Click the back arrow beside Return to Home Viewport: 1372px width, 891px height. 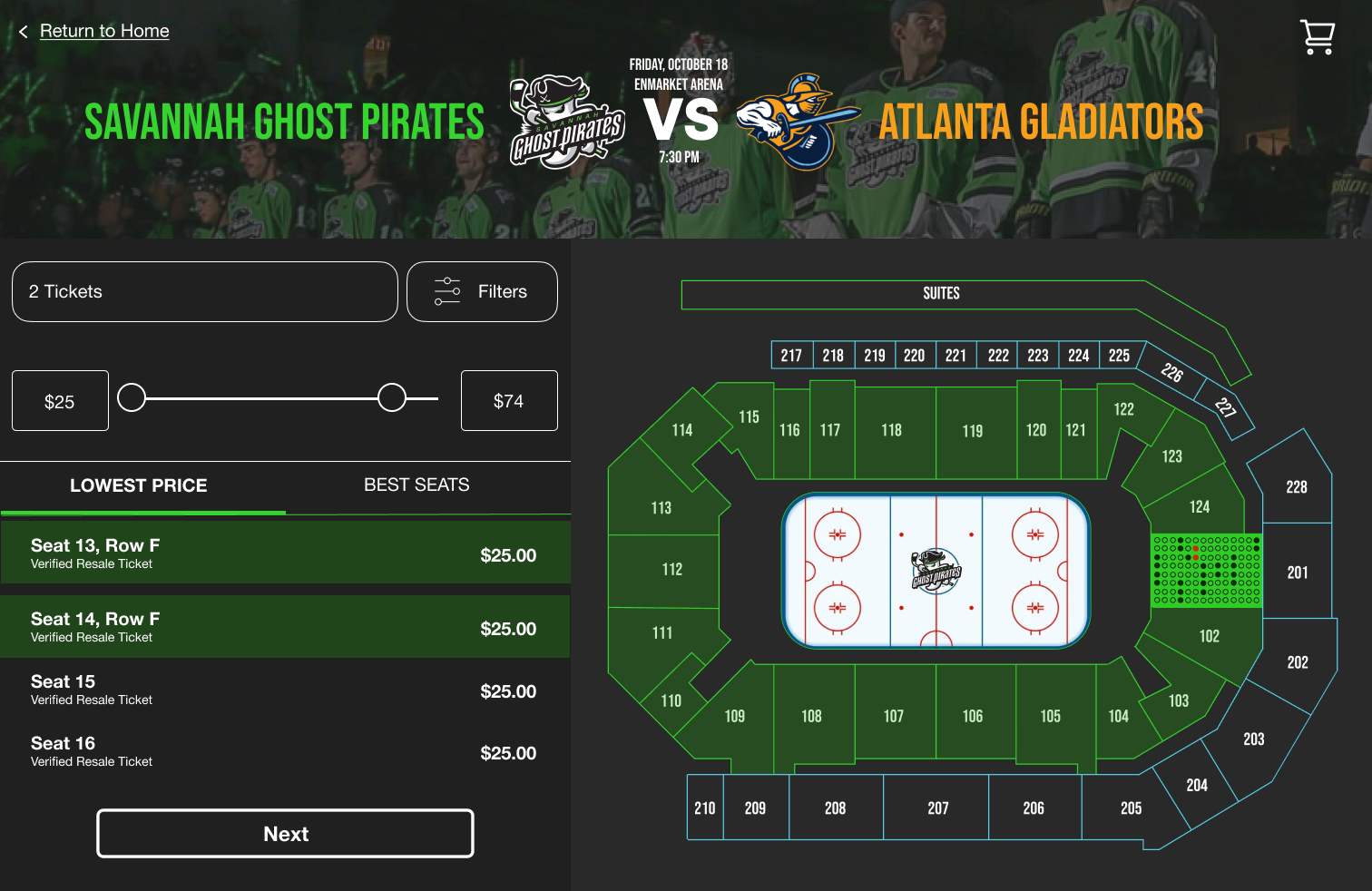click(x=24, y=32)
